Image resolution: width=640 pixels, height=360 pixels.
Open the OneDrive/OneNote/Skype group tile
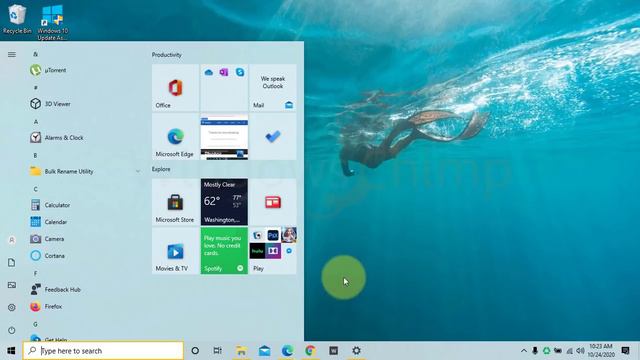tap(224, 87)
